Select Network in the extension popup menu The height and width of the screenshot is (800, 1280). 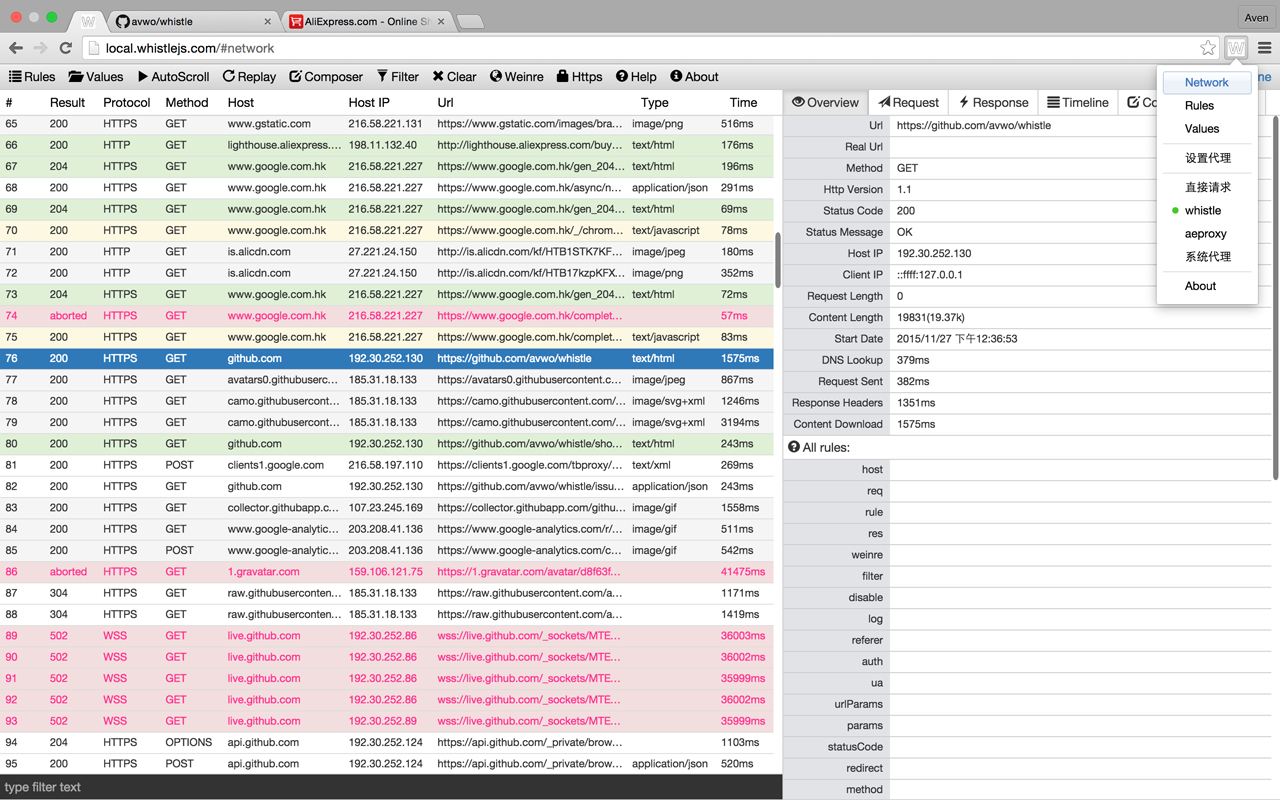coord(1207,82)
